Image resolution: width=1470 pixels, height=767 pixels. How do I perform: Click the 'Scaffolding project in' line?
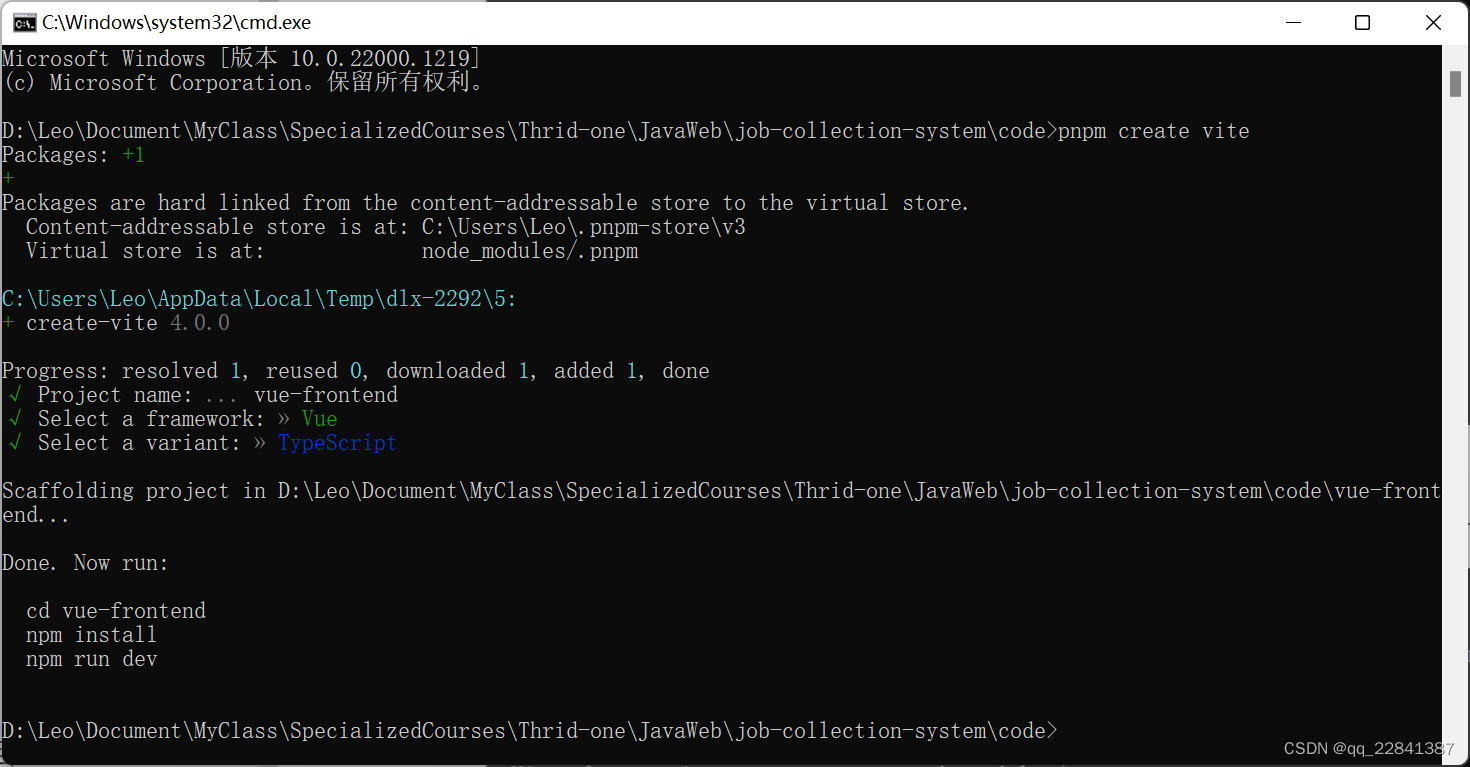[721, 503]
